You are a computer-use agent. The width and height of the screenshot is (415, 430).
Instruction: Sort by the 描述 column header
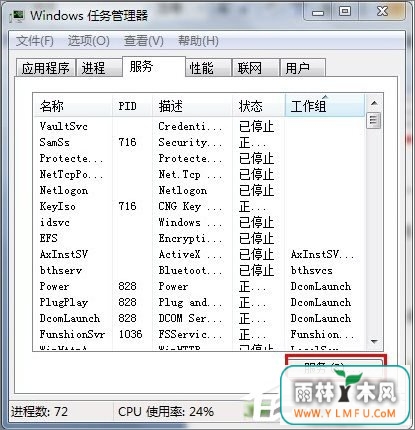click(192, 106)
